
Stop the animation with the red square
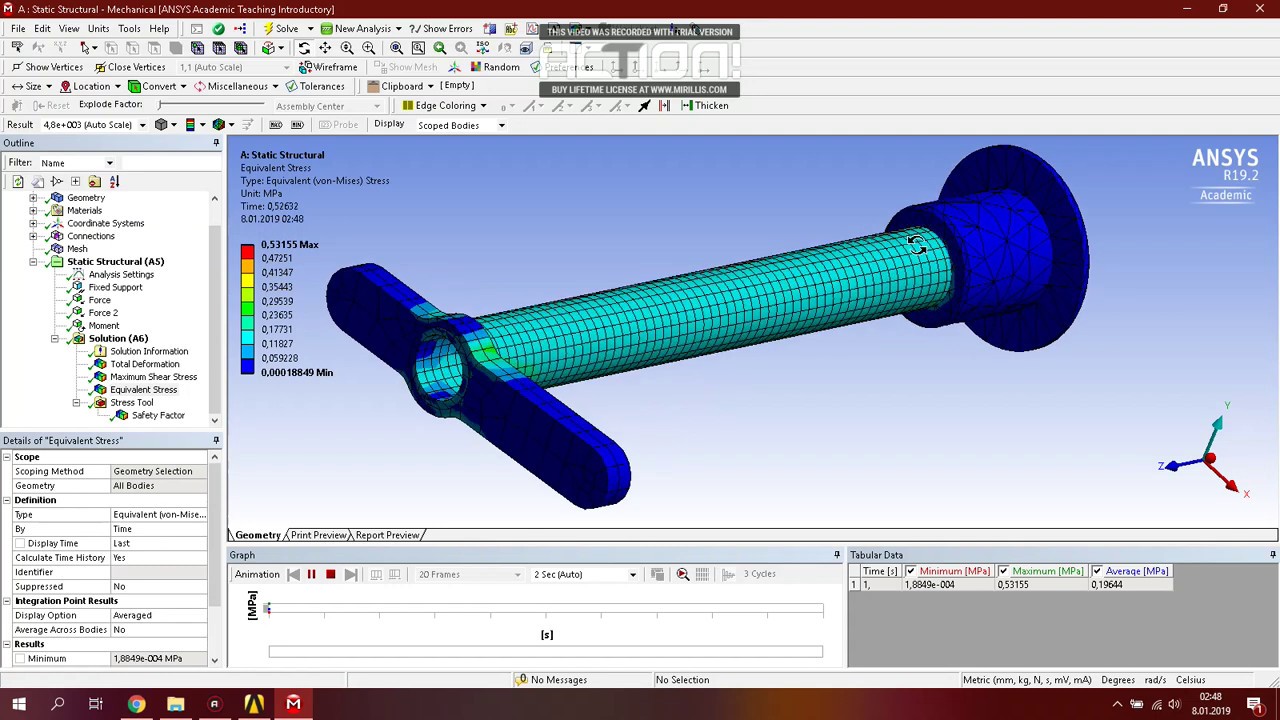coord(330,574)
